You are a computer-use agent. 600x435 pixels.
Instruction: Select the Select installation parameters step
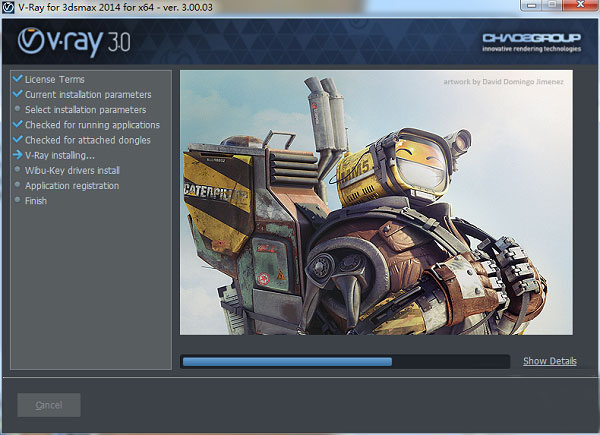coord(86,110)
